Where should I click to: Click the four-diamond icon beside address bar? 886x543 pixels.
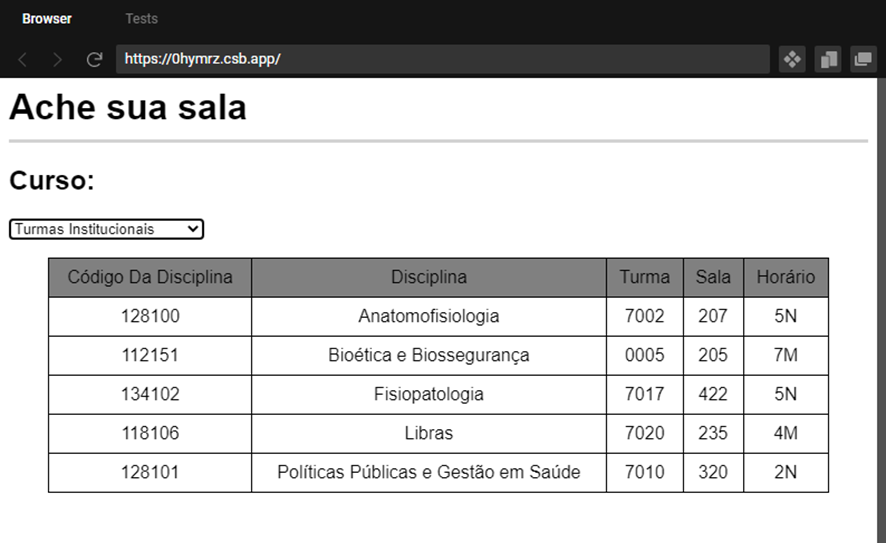coord(792,59)
